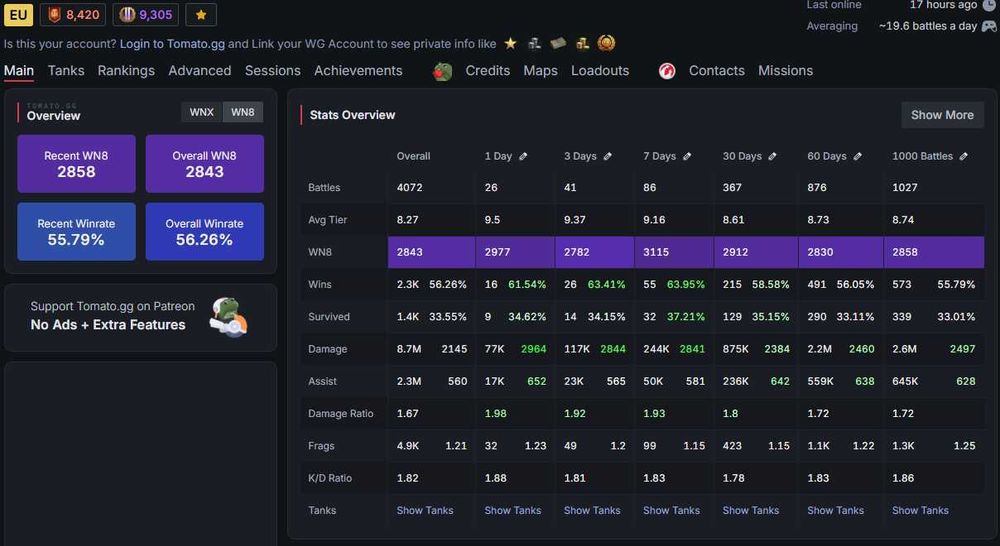The width and height of the screenshot is (1000, 546).
Task: Edit the 1000 Battles column pencil icon
Action: pyautogui.click(x=964, y=156)
